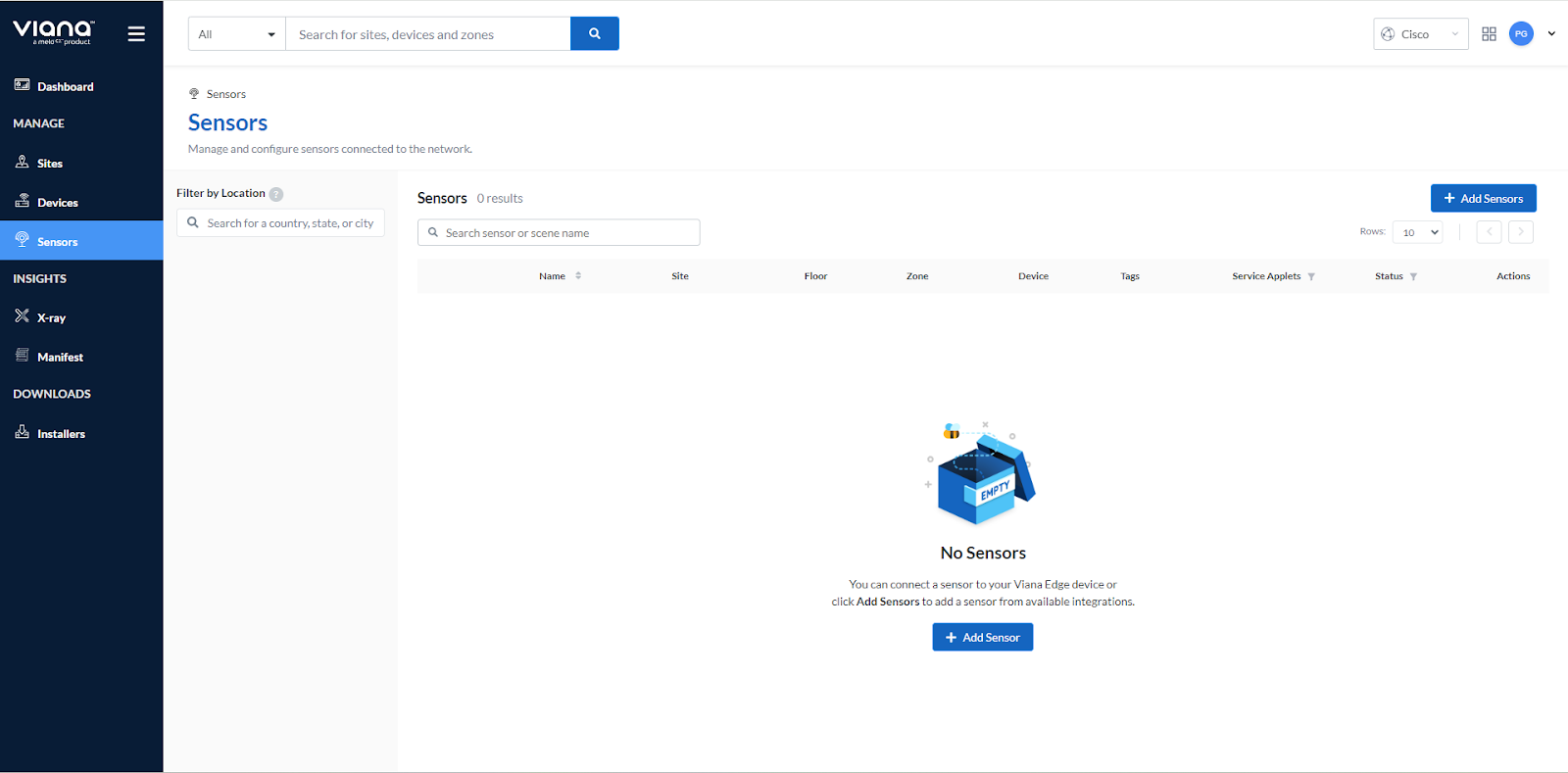Click the Filter by Location help icon
The image size is (1568, 773).
tap(276, 194)
